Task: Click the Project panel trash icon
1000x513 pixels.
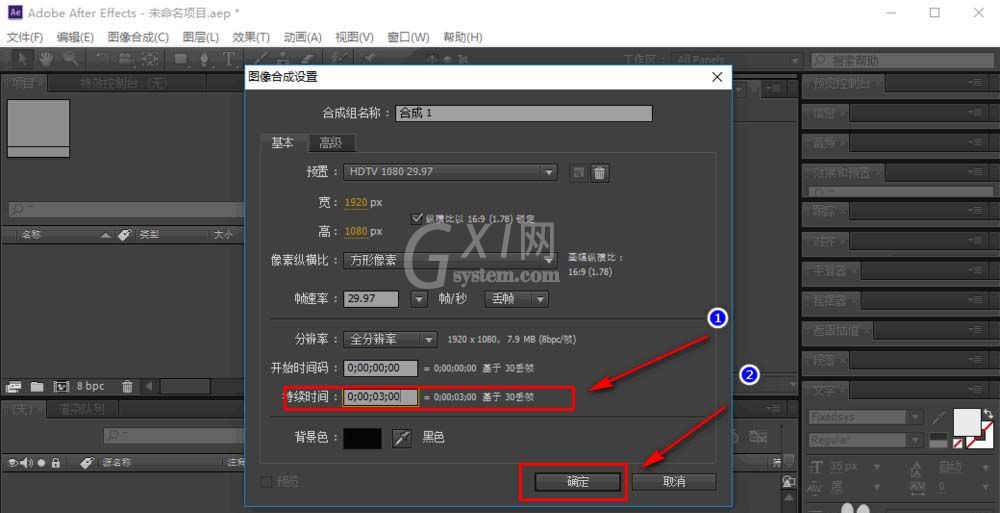Action: (x=128, y=387)
